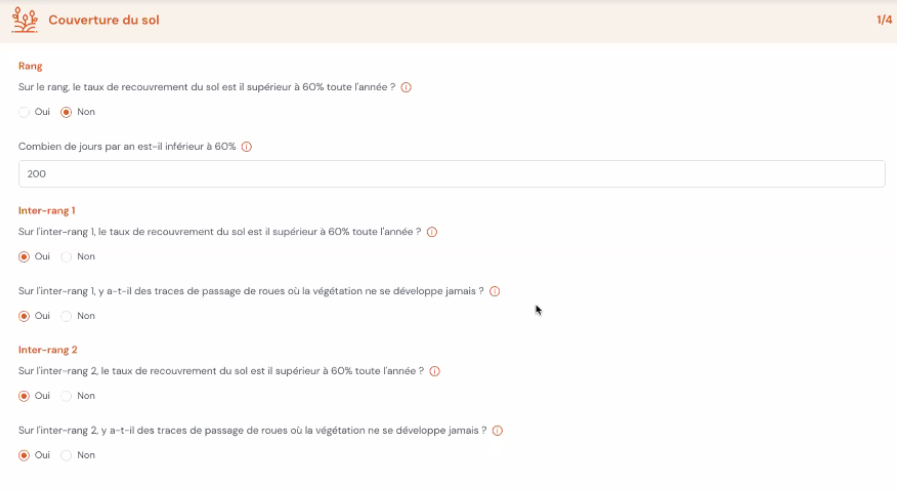897x492 pixels.
Task: Choose Non for Inter-rang 1 coverage
Action: pyautogui.click(x=66, y=257)
